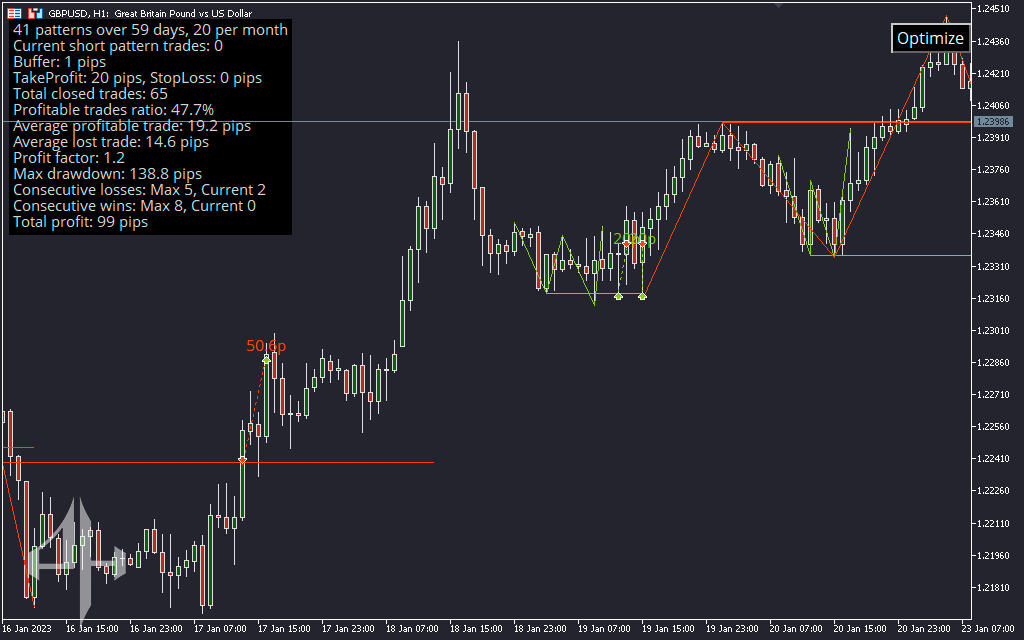Image resolution: width=1024 pixels, height=640 pixels.
Task: Click the red entry diamond at 1.22410 level
Action: pos(242,460)
